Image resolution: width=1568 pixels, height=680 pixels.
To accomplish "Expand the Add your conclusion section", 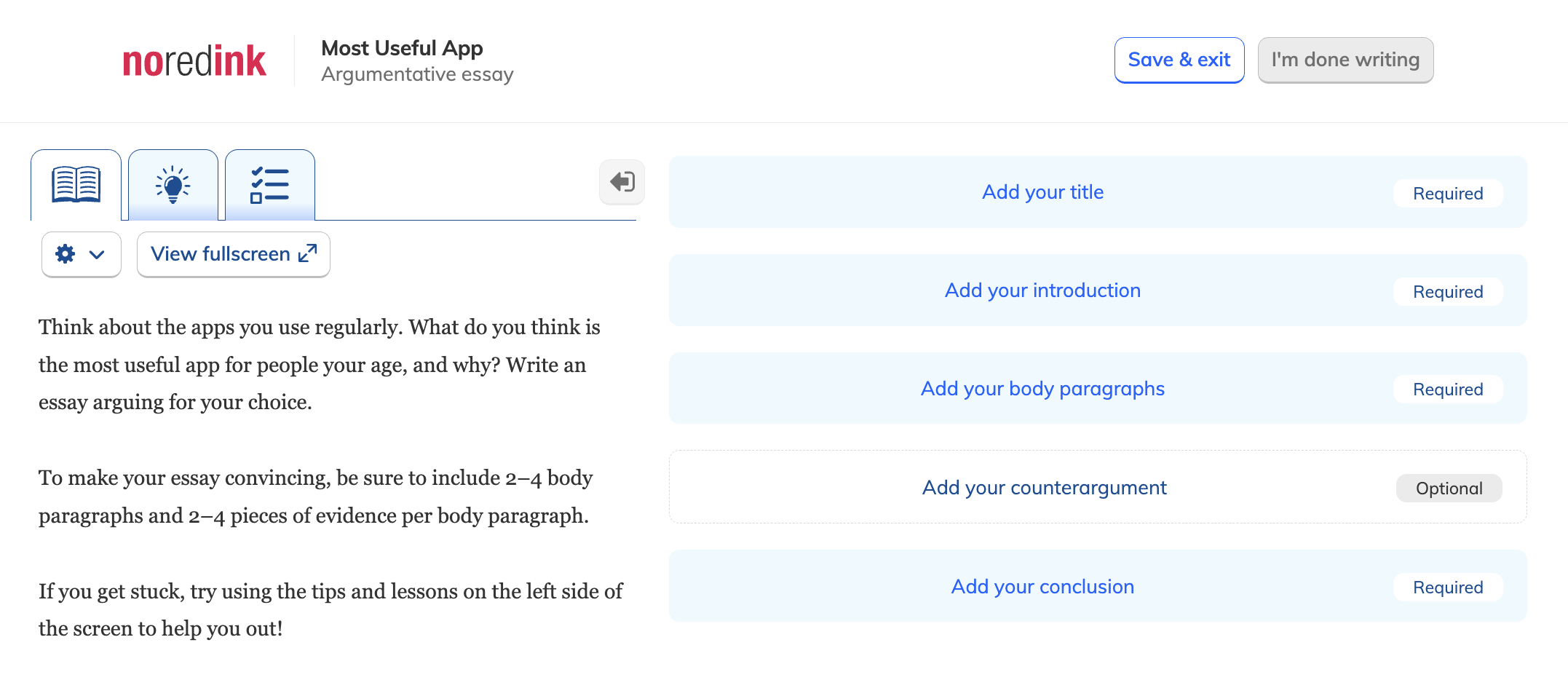I will click(1042, 586).
